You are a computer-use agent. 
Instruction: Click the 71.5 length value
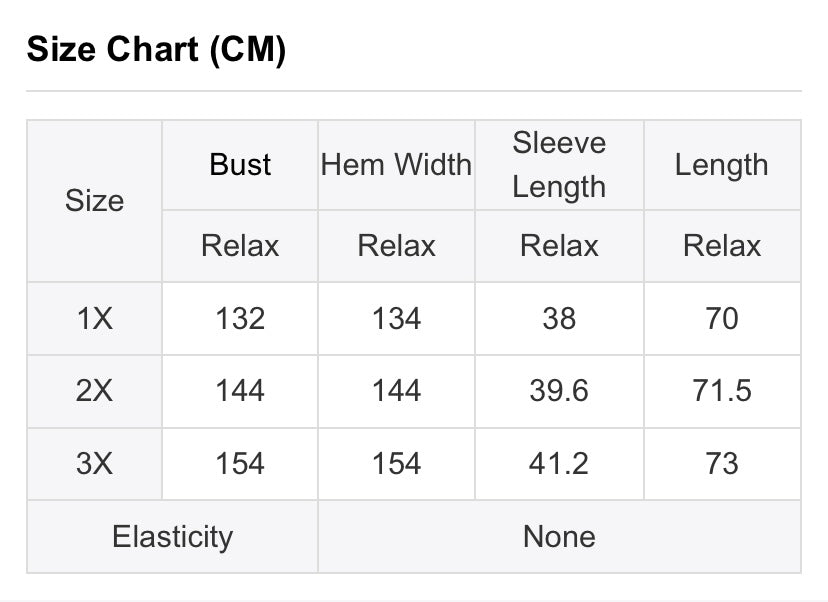[722, 391]
